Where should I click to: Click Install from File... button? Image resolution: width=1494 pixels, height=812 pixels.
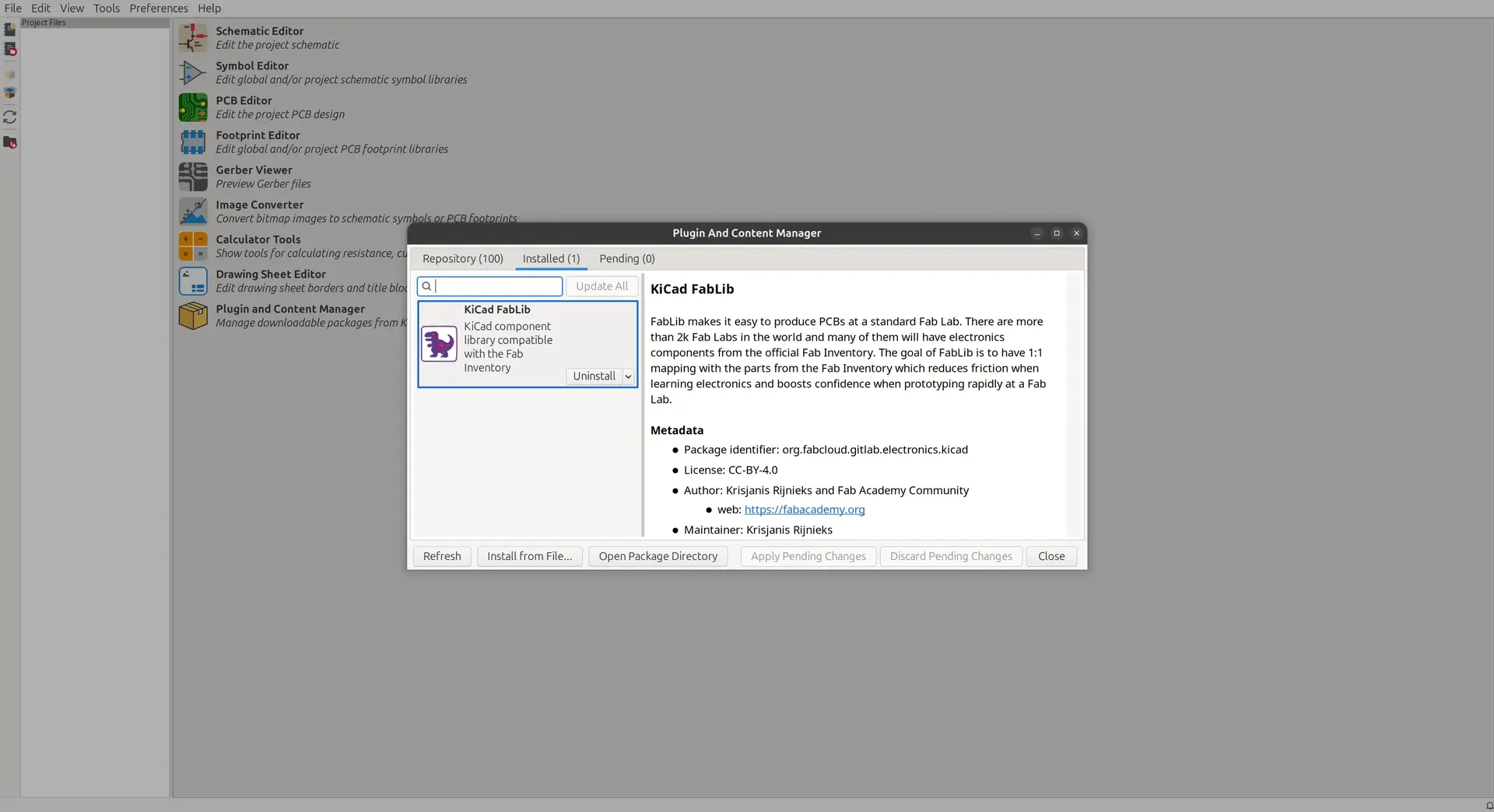[529, 556]
